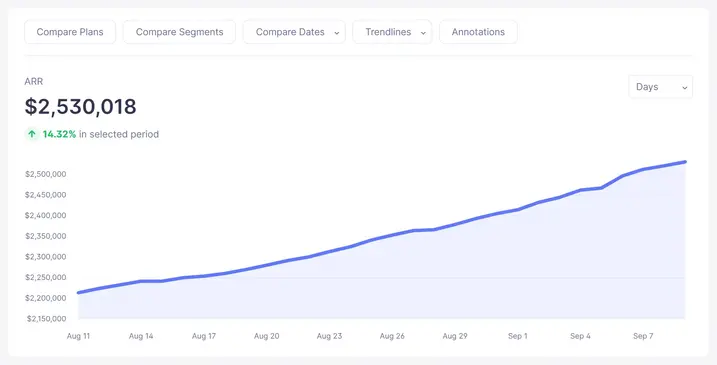Click the $2,400,000 y-axis label
Image resolution: width=717 pixels, height=365 pixels.
click(x=46, y=215)
